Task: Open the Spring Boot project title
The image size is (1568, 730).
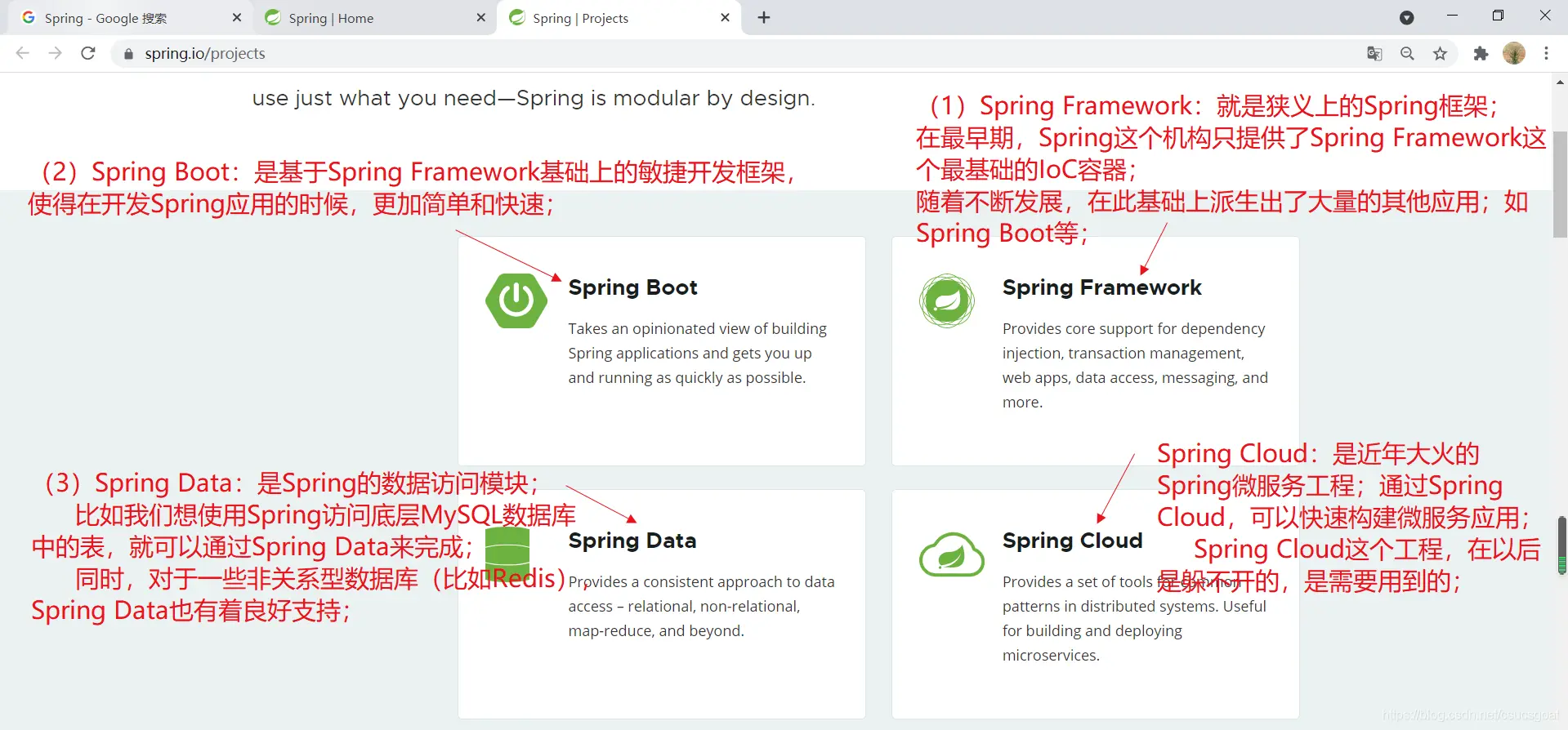Action: coord(633,287)
